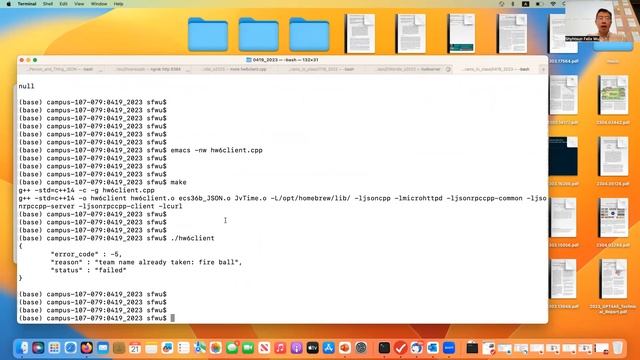Open the View menu

click(79, 4)
